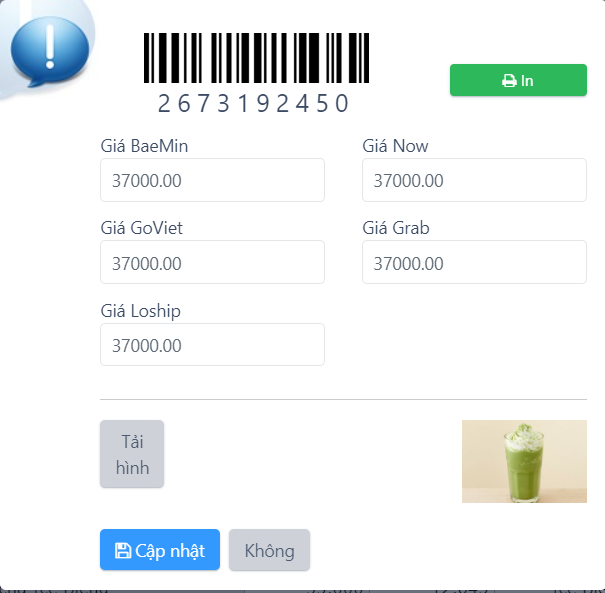Click the Giá Grab label
The height and width of the screenshot is (593, 605).
[x=395, y=228]
